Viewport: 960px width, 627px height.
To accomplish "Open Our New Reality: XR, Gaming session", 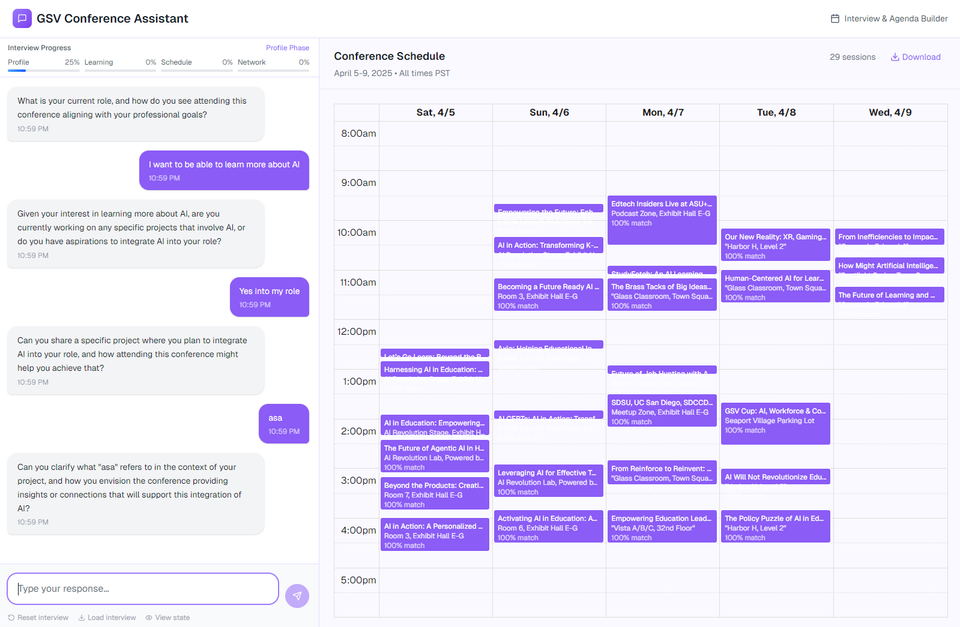I will point(775,245).
